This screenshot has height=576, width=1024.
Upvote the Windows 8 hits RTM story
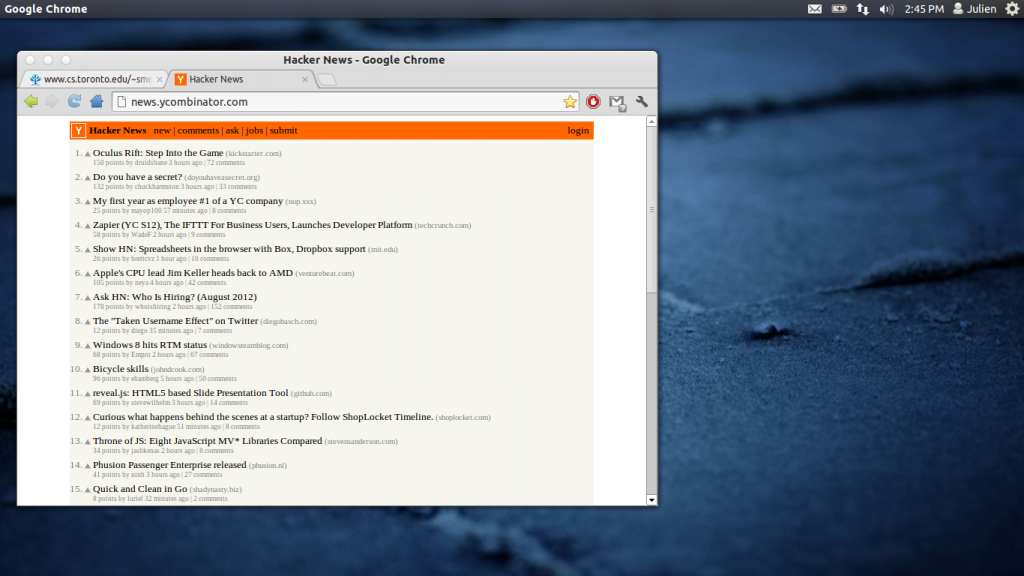tap(88, 346)
